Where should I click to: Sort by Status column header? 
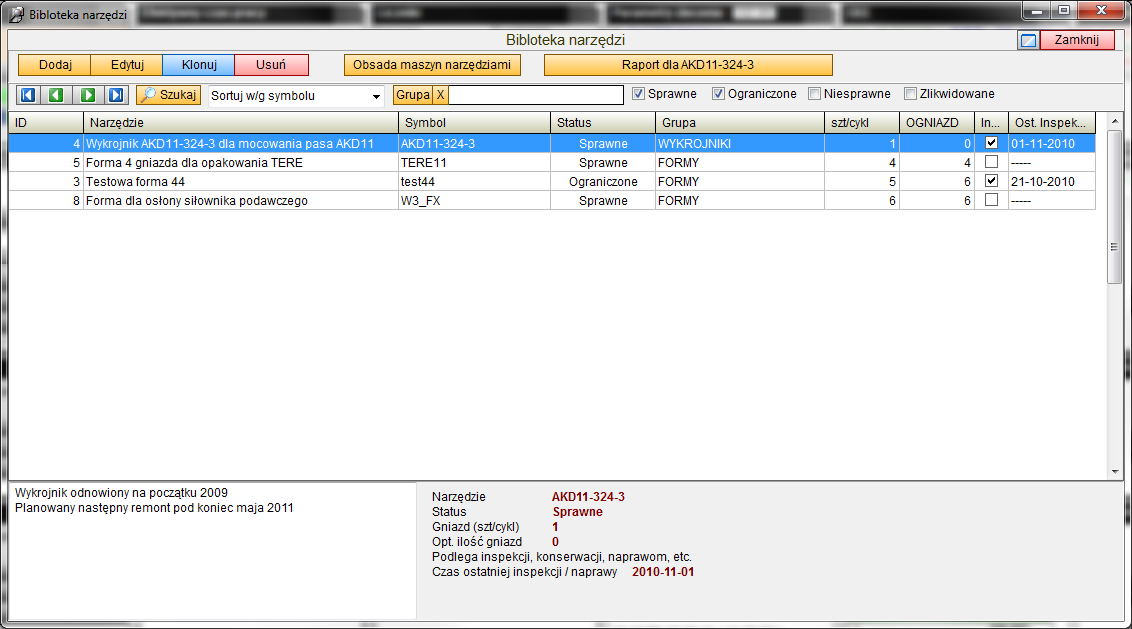603,123
